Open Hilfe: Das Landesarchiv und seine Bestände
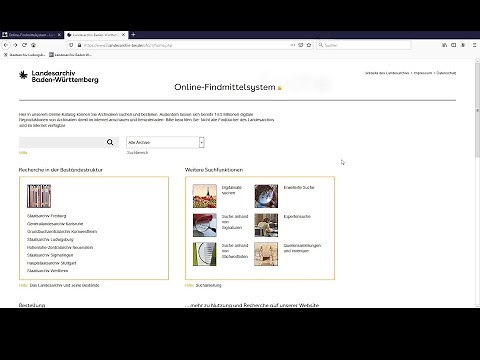 (x=59, y=285)
